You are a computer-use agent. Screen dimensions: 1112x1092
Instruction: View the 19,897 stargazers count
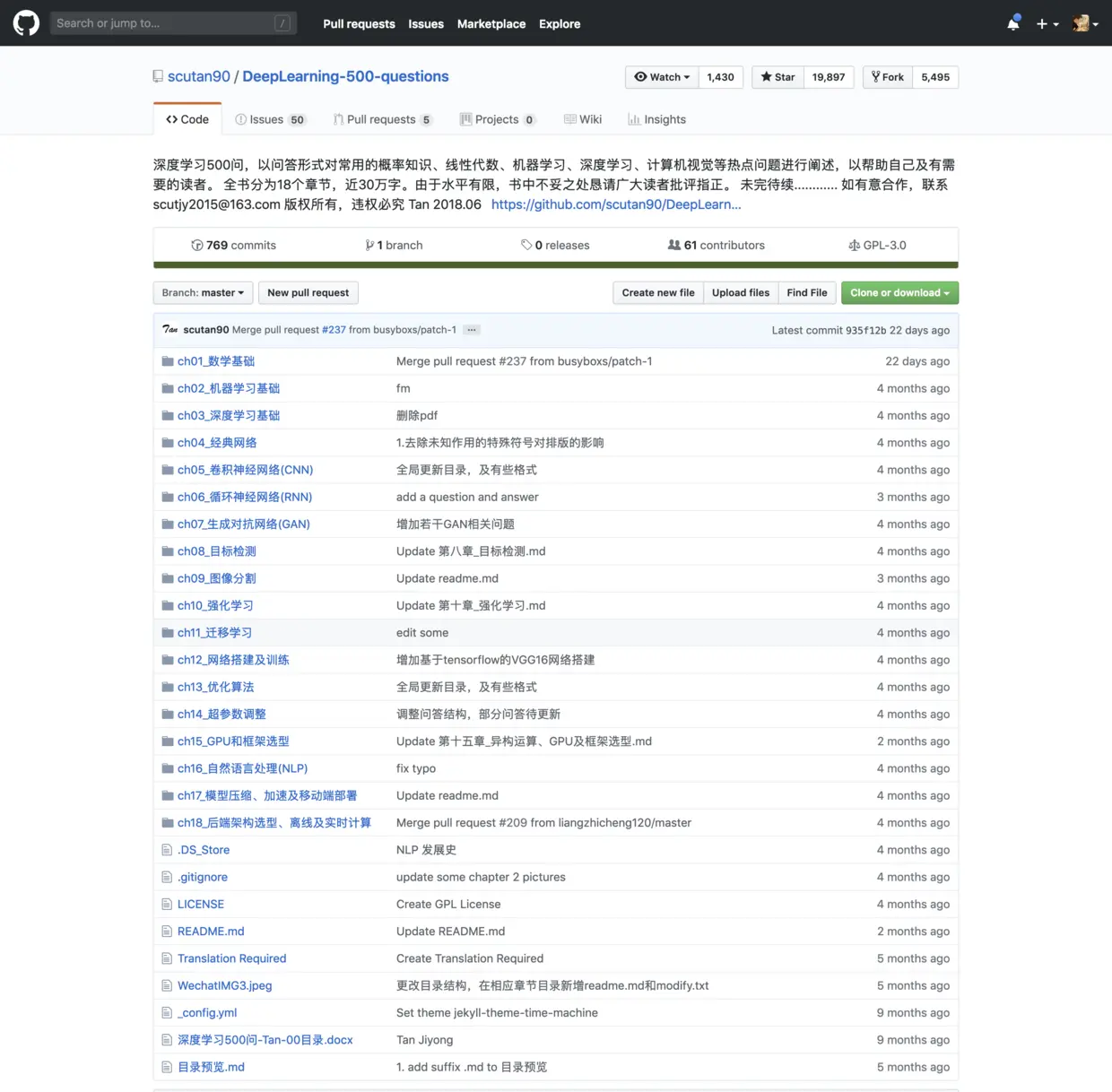pyautogui.click(x=829, y=77)
